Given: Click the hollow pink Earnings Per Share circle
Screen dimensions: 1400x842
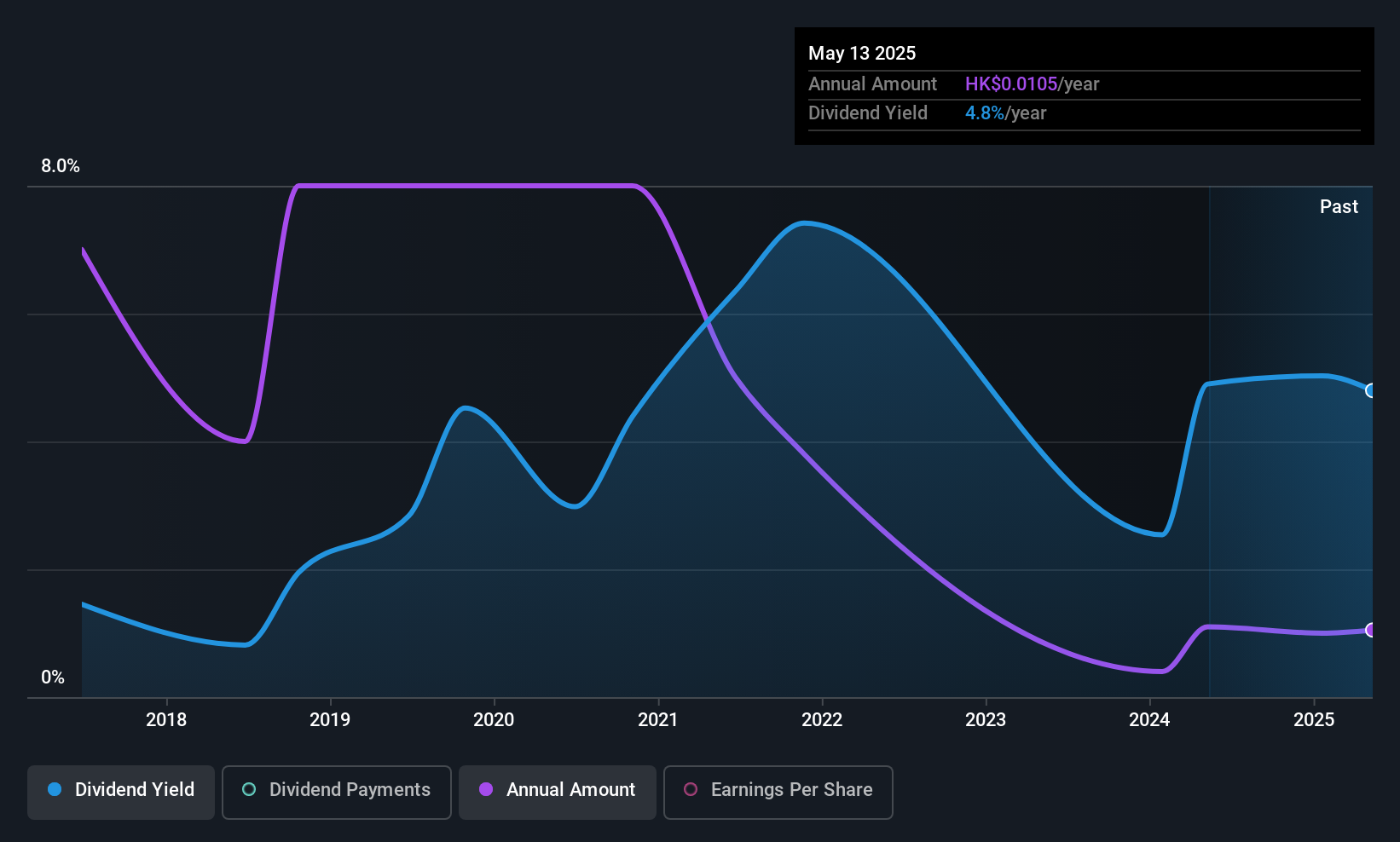Looking at the screenshot, I should [x=691, y=790].
